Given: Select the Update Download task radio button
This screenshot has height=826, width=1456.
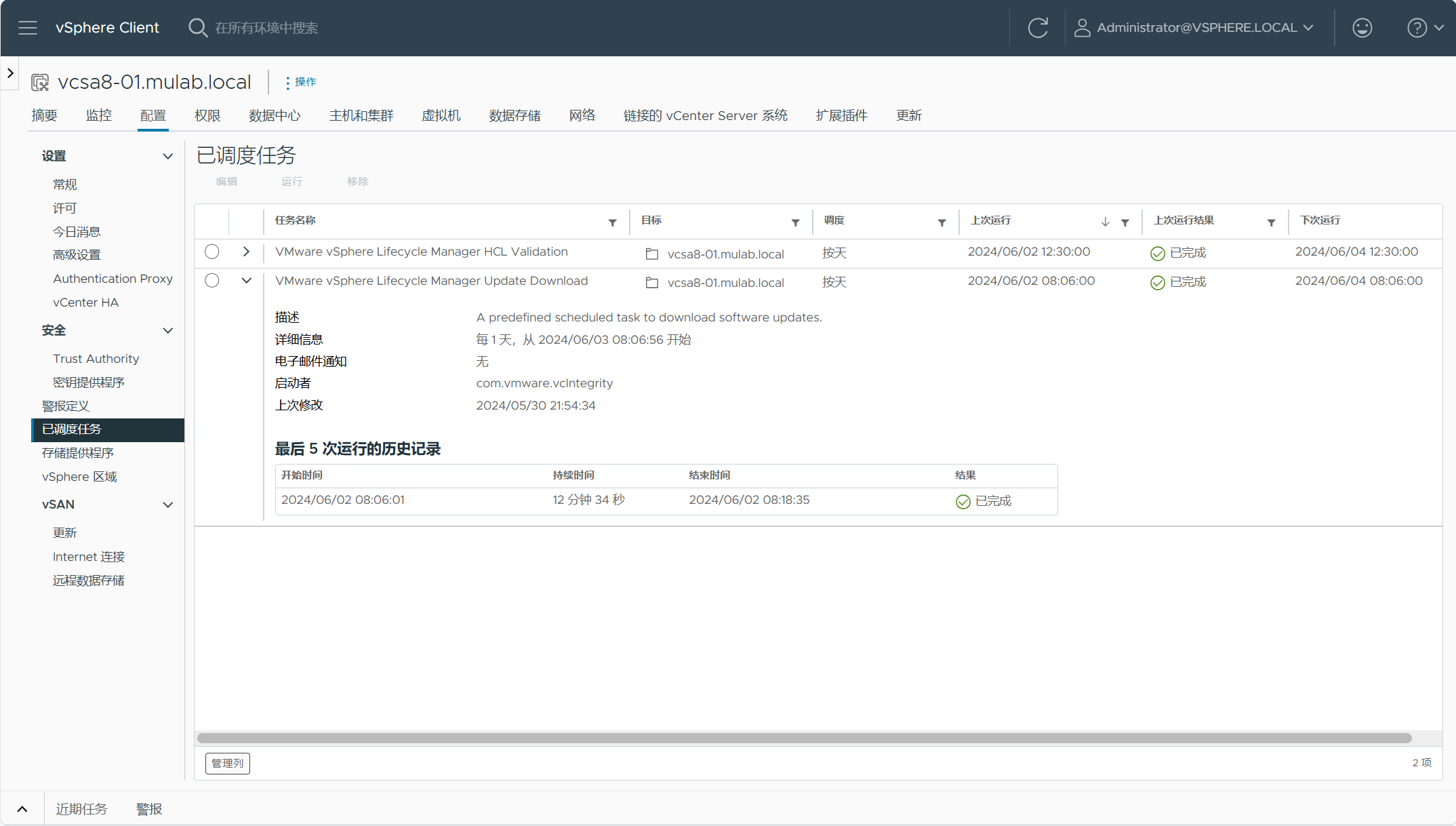Looking at the screenshot, I should tap(212, 281).
